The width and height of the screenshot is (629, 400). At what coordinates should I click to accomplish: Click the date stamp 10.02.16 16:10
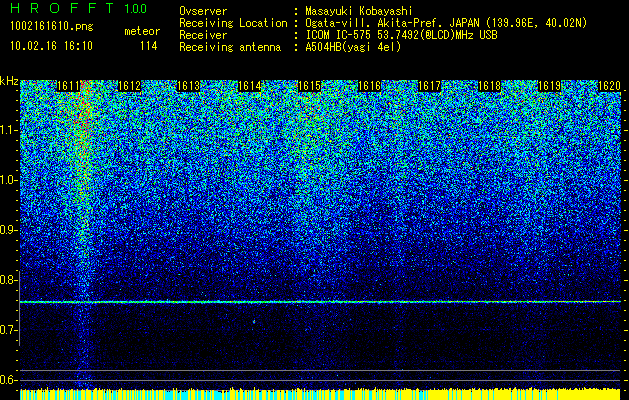(51, 46)
